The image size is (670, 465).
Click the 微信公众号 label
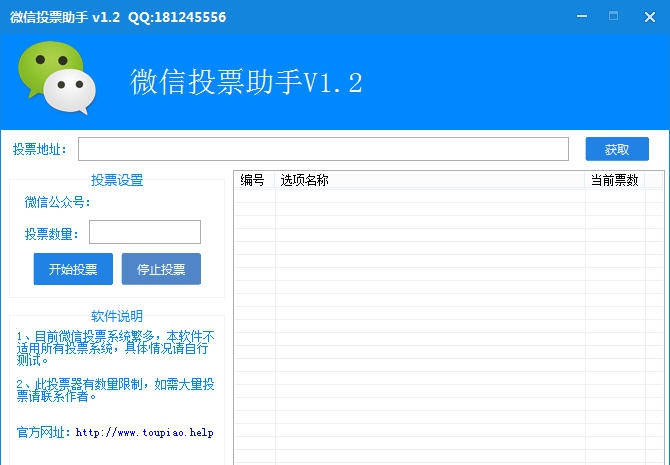coord(58,202)
